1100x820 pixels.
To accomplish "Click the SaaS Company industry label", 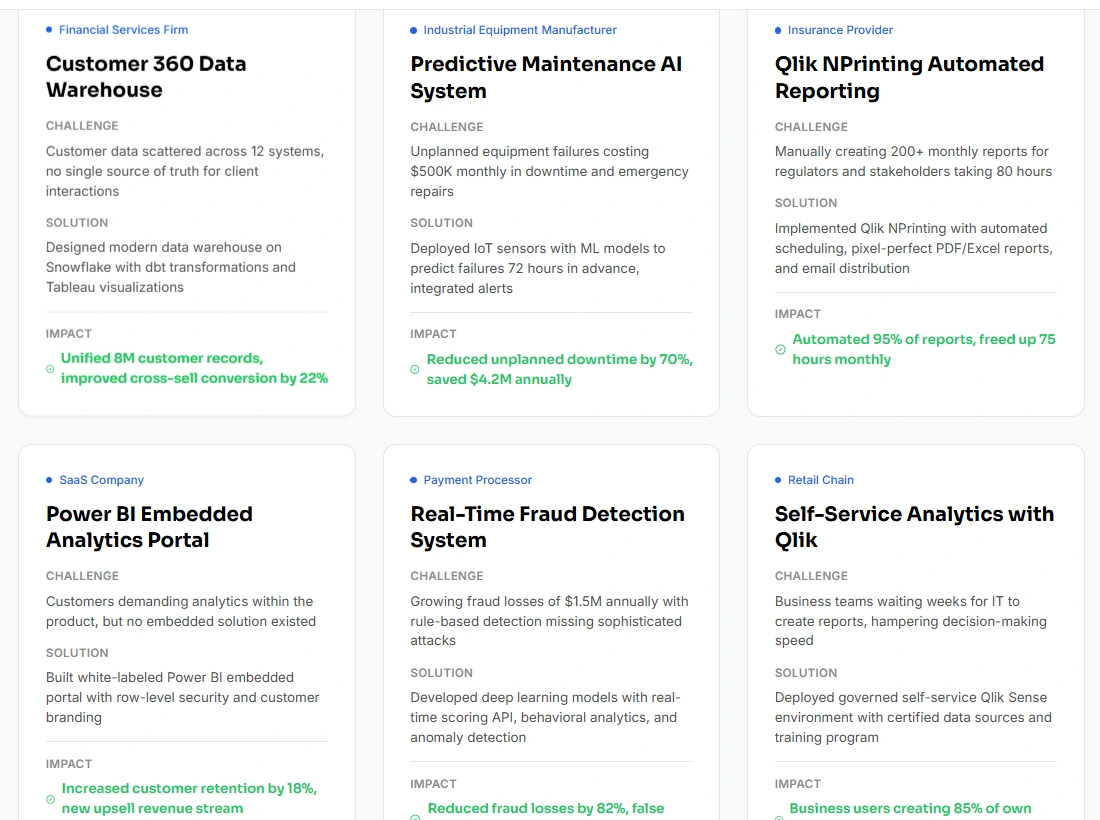I will point(101,480).
